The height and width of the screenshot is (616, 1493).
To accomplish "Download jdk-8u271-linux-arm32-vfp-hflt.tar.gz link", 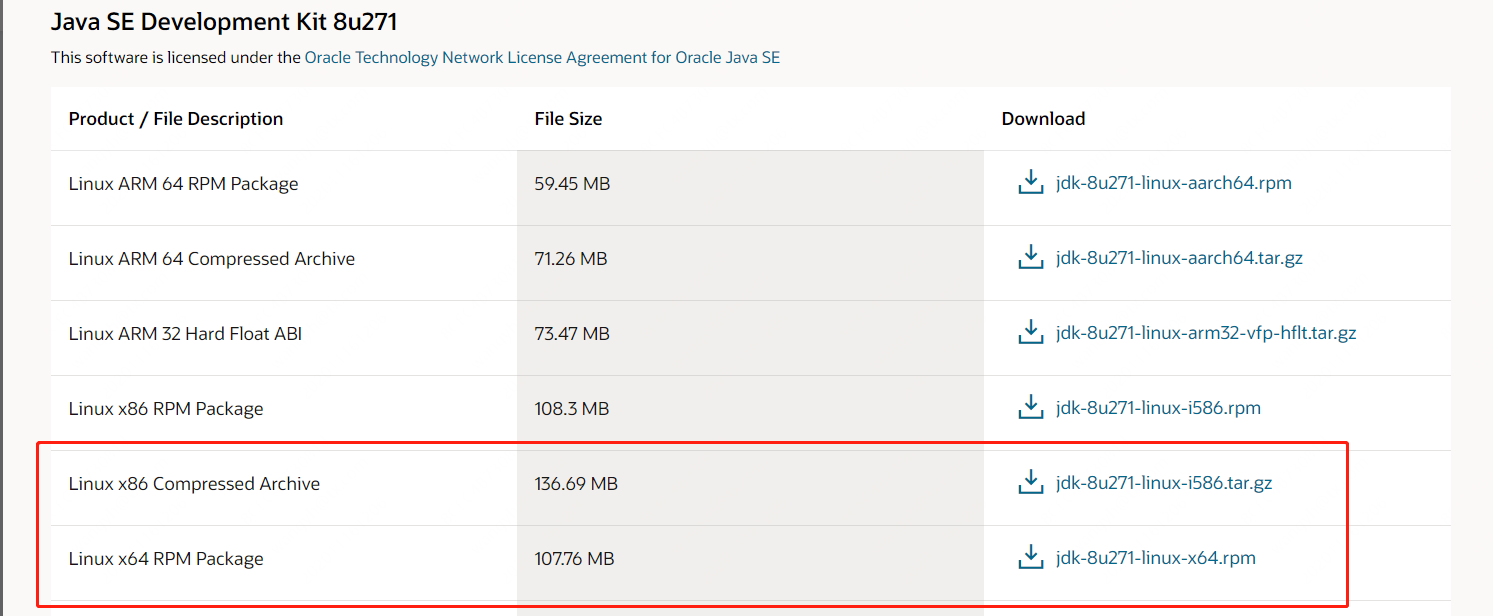I will pyautogui.click(x=1206, y=333).
